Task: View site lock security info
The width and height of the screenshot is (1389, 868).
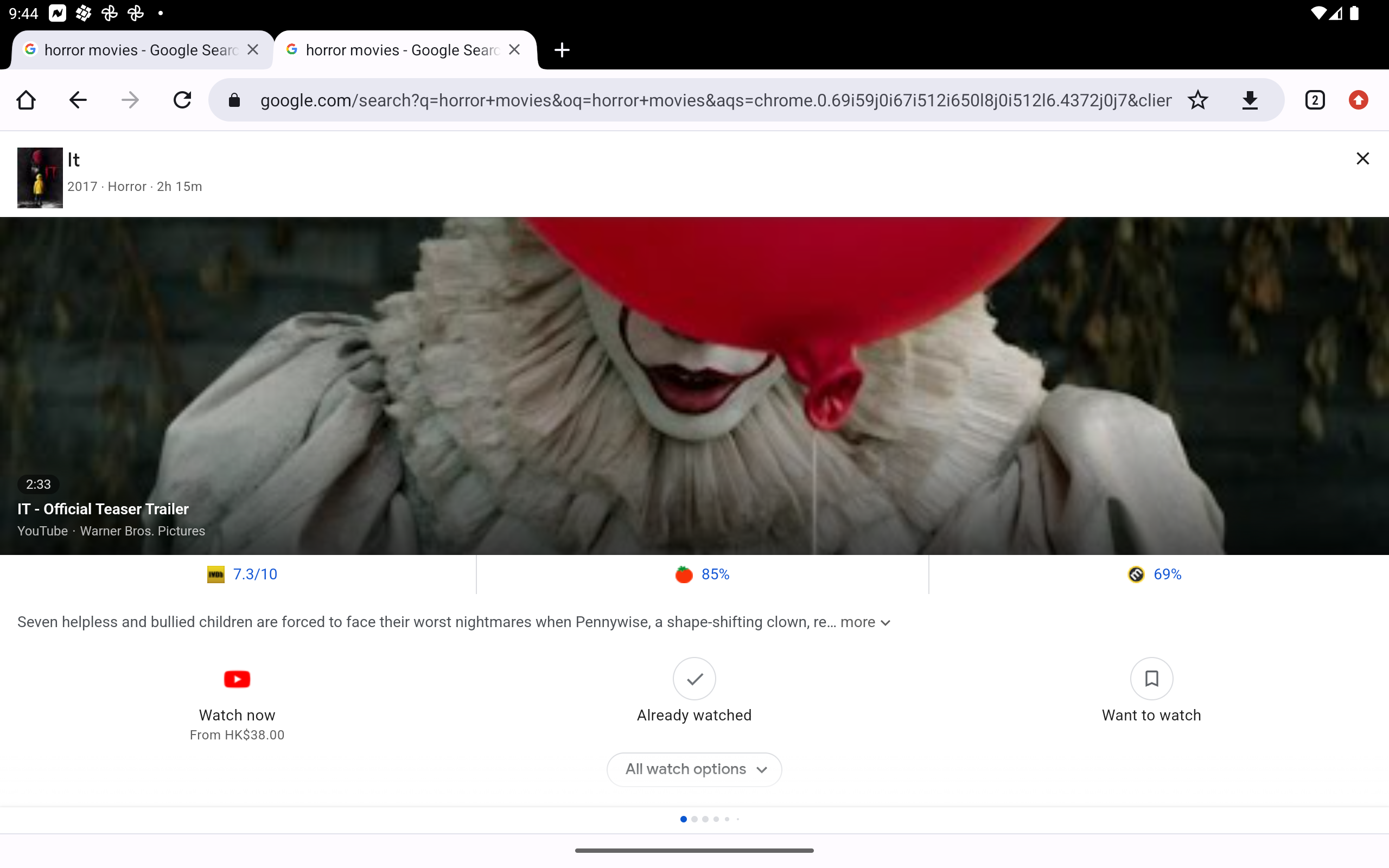Action: 234,100
